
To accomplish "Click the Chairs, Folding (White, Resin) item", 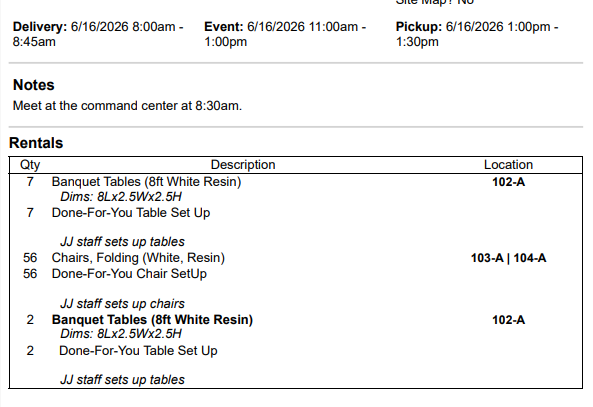I will pos(138,258).
